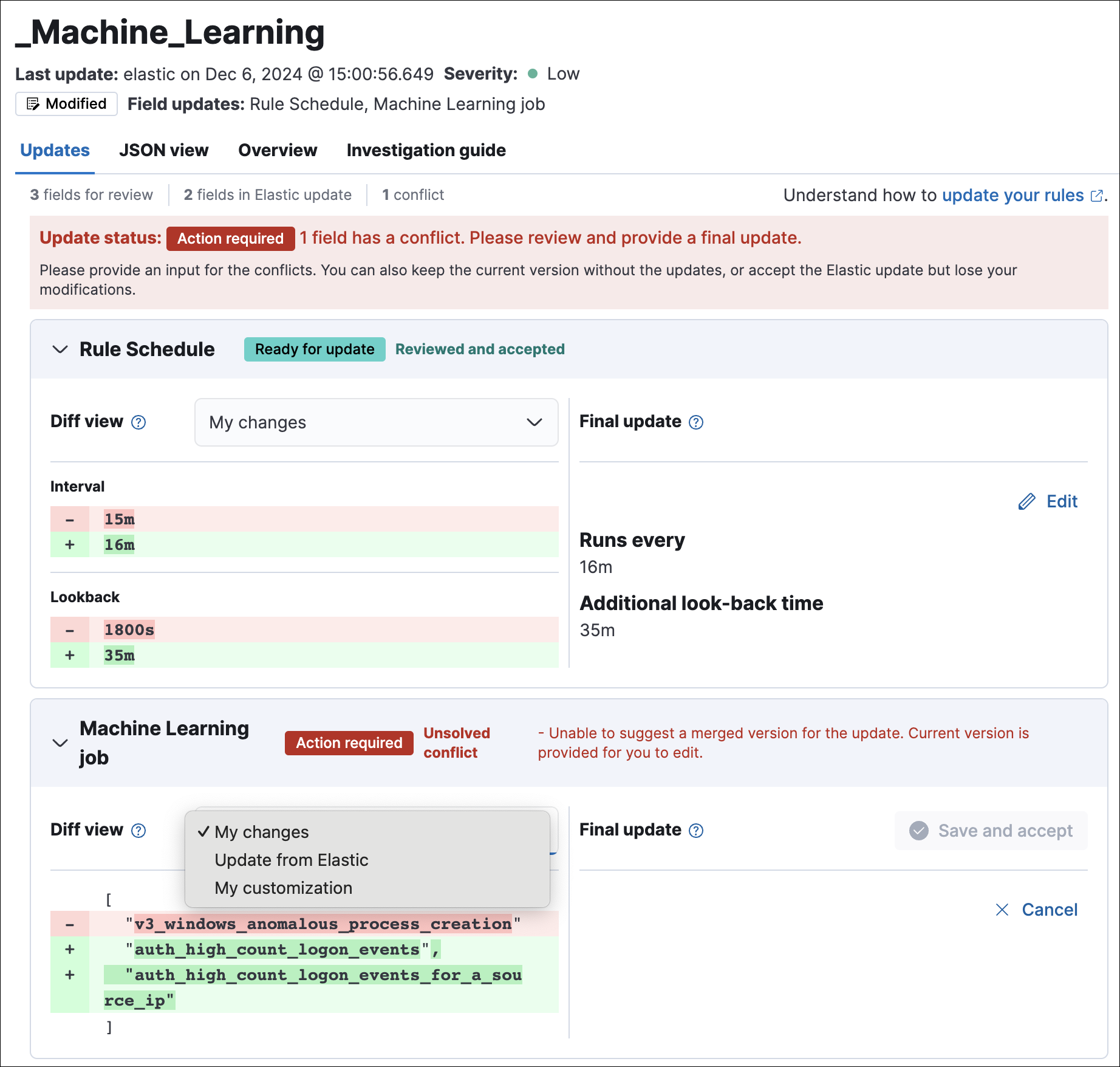Choose Update from Elastic option
1120x1067 pixels.
367,860
